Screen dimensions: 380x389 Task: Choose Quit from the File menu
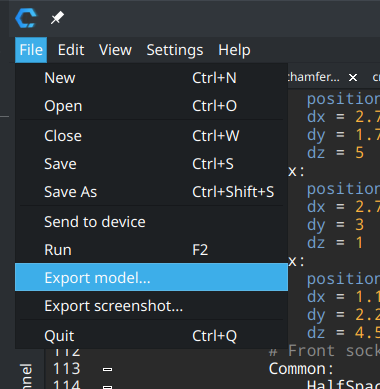tap(151, 336)
